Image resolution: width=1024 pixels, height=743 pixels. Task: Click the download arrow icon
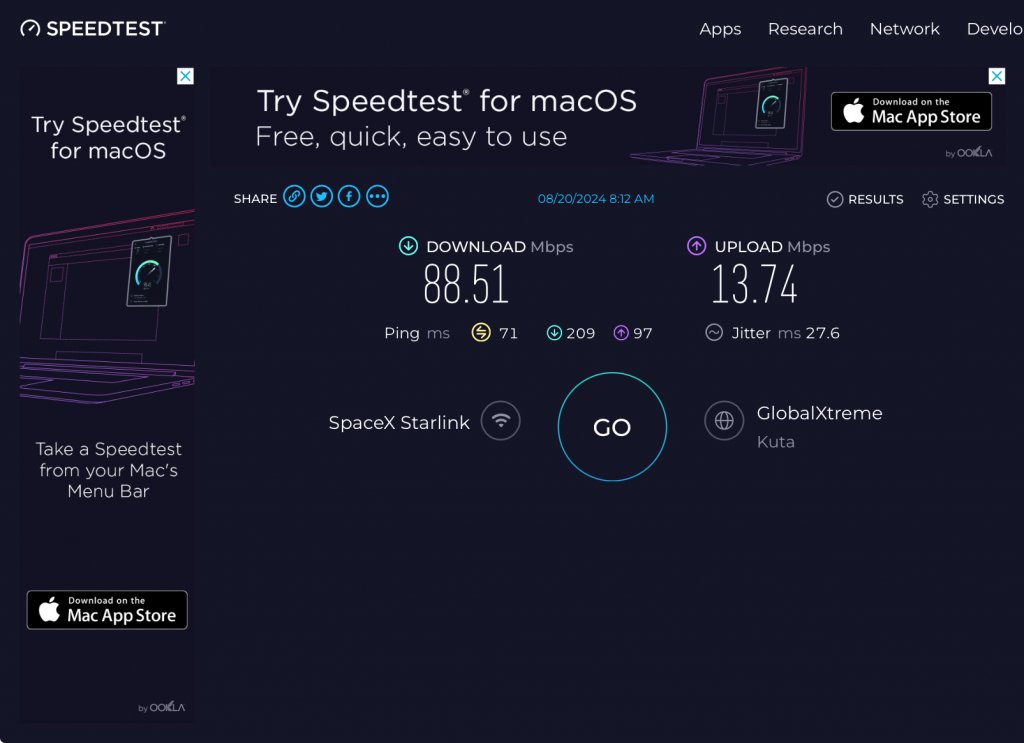click(408, 246)
